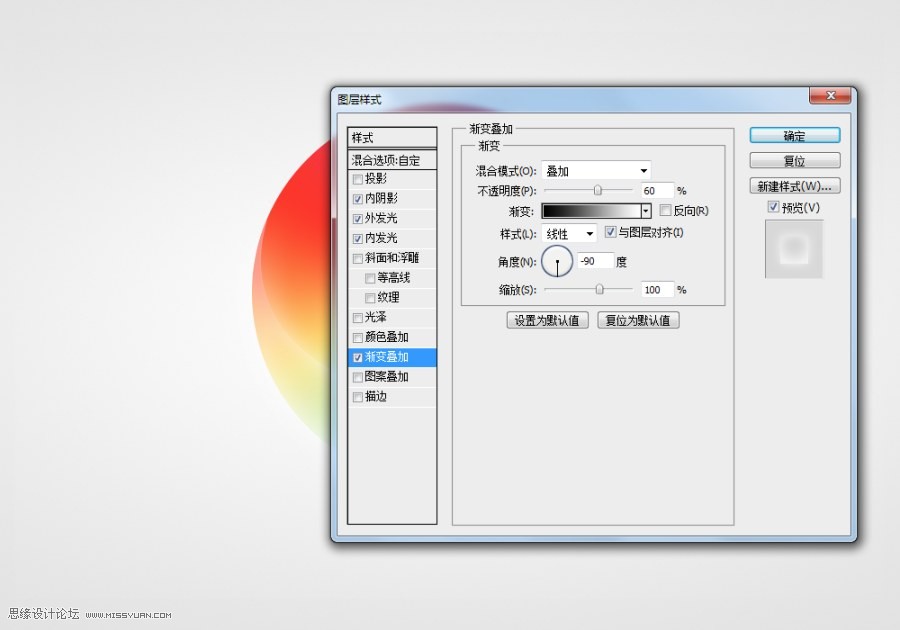Check the 反向 (Reverse) gradient option

pos(665,210)
